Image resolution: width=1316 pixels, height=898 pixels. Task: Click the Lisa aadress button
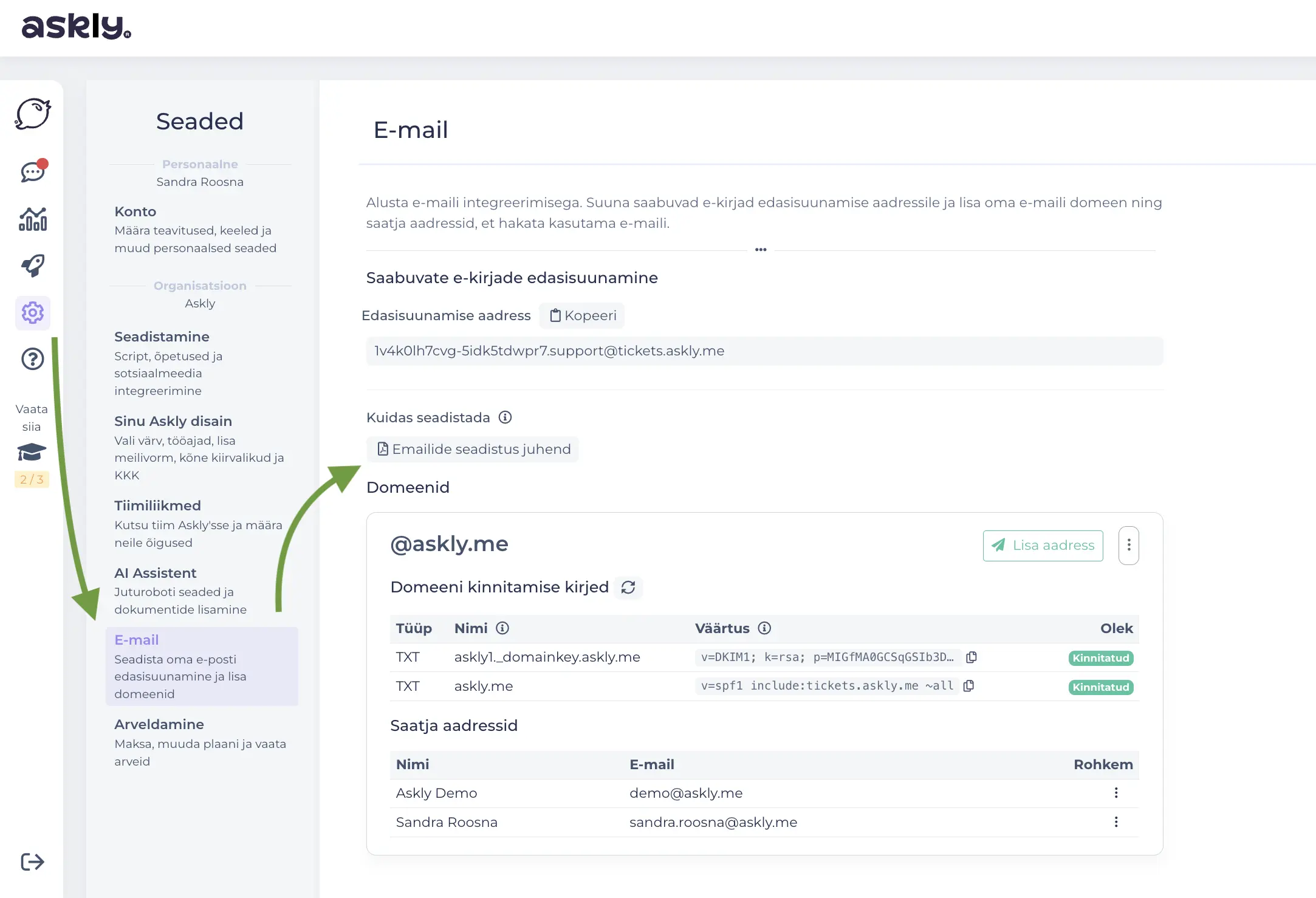1043,546
